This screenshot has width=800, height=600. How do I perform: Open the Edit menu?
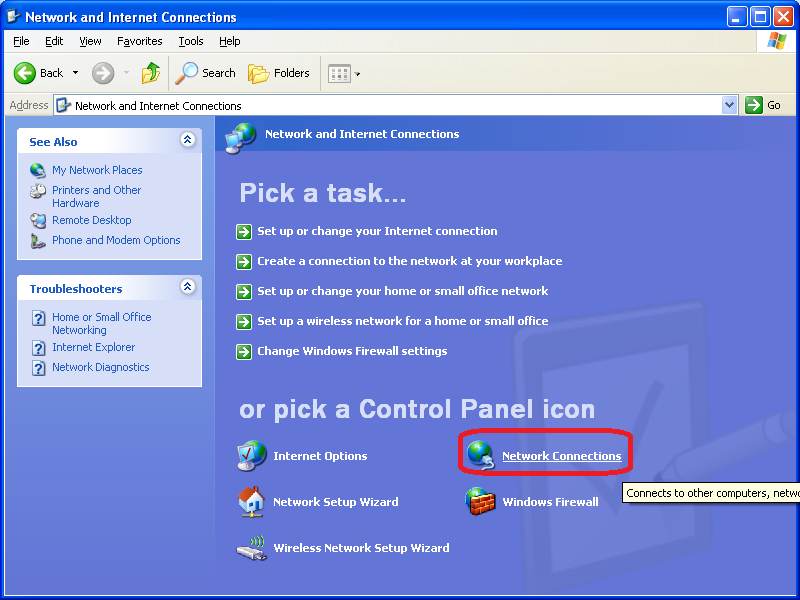[54, 41]
